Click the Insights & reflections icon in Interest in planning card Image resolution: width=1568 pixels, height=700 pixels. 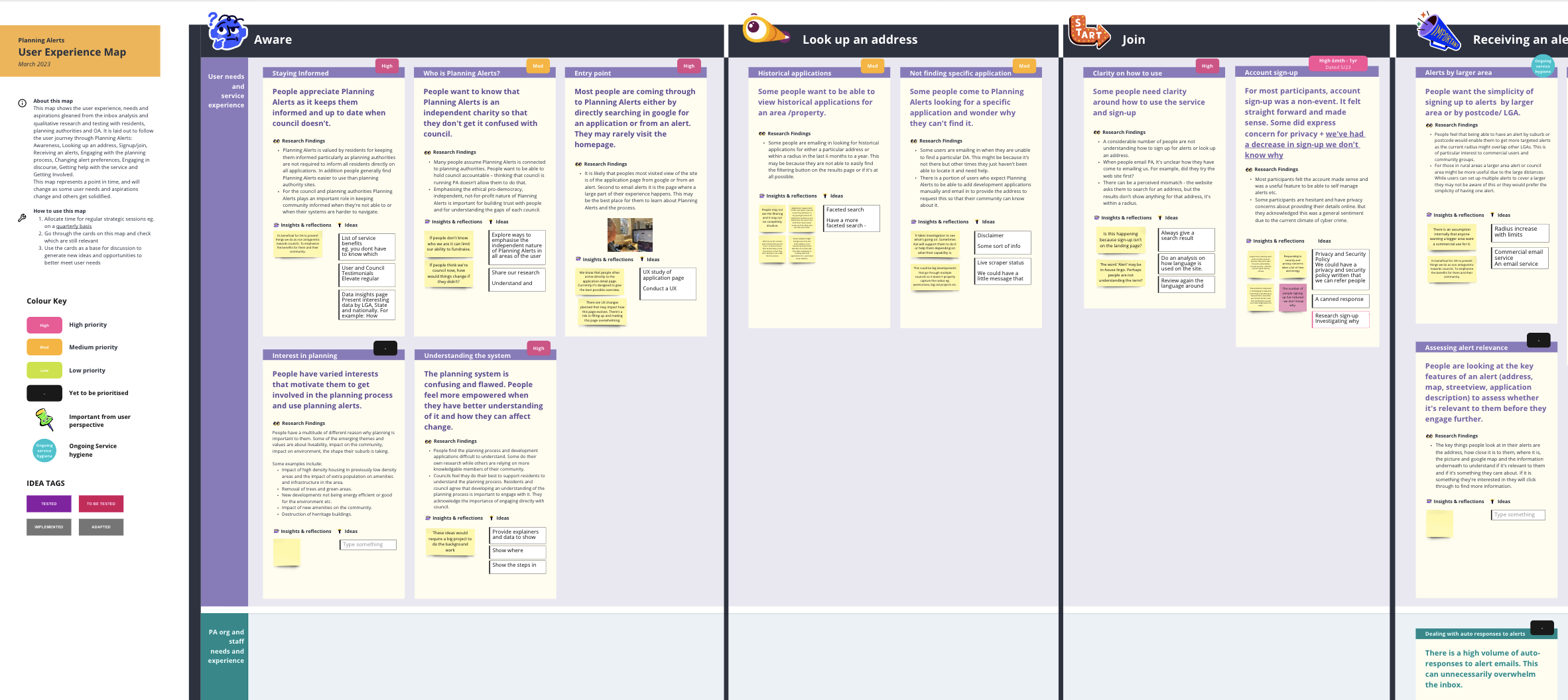276,531
